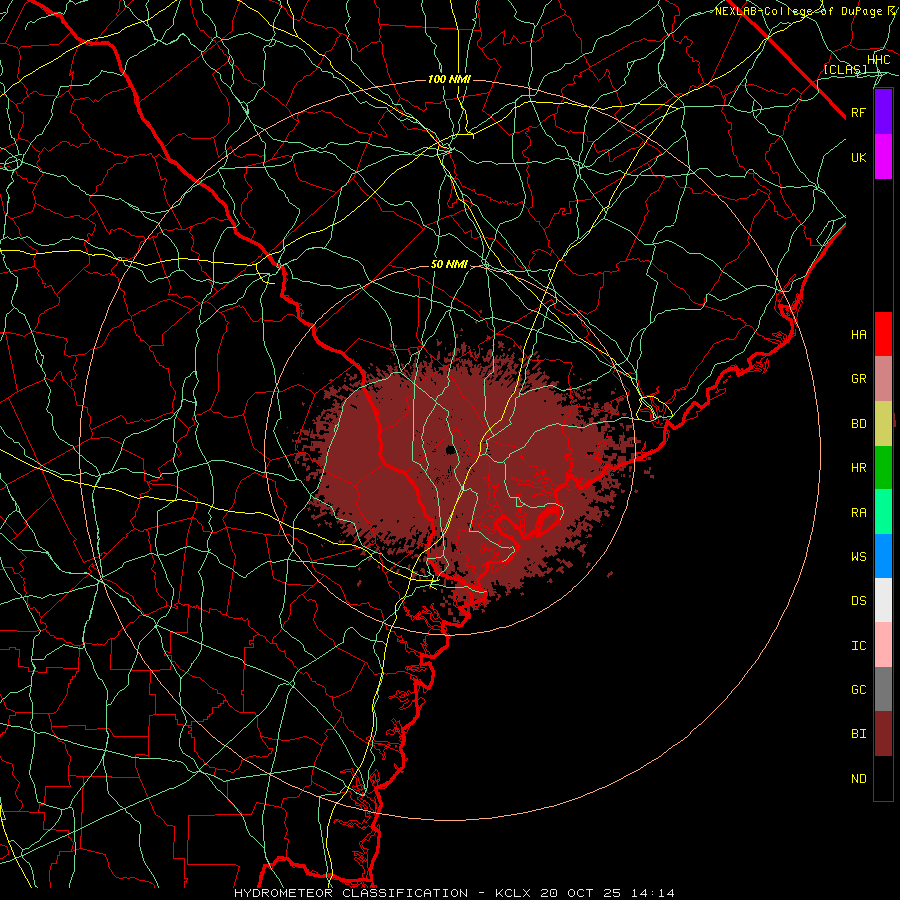The height and width of the screenshot is (900, 900).
Task: Click the DS legend label
Action: 859,601
